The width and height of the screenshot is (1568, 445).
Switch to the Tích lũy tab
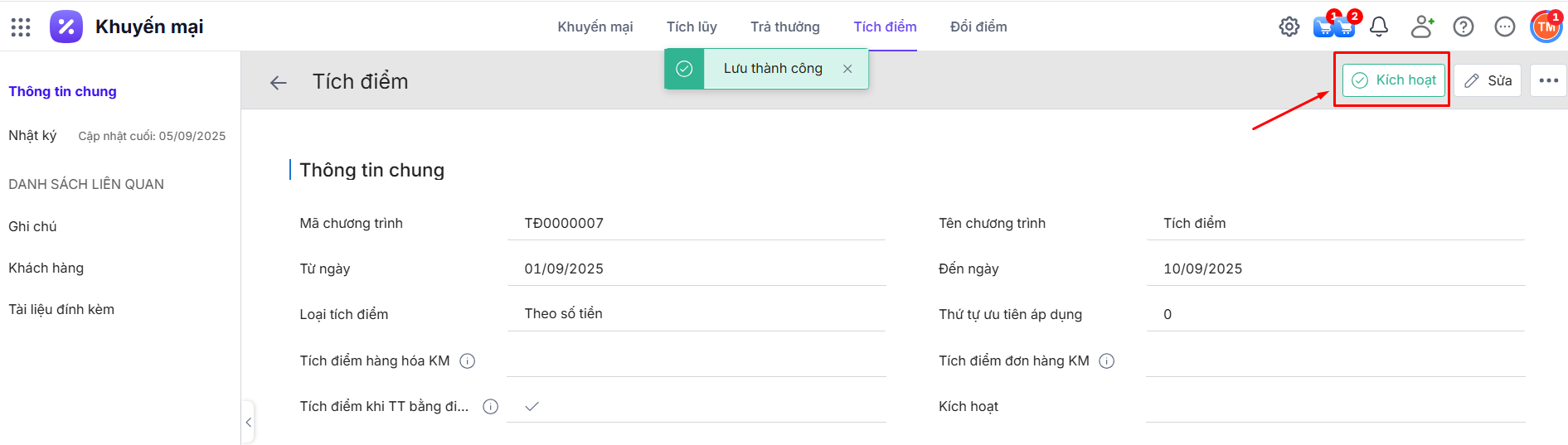coord(692,27)
